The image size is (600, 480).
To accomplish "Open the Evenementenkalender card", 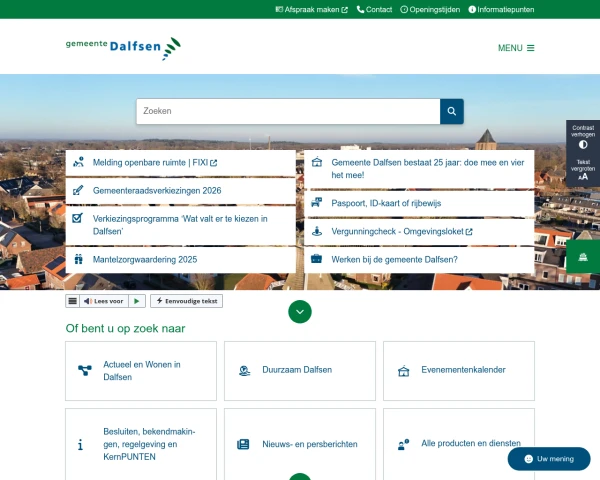I will [x=459, y=371].
